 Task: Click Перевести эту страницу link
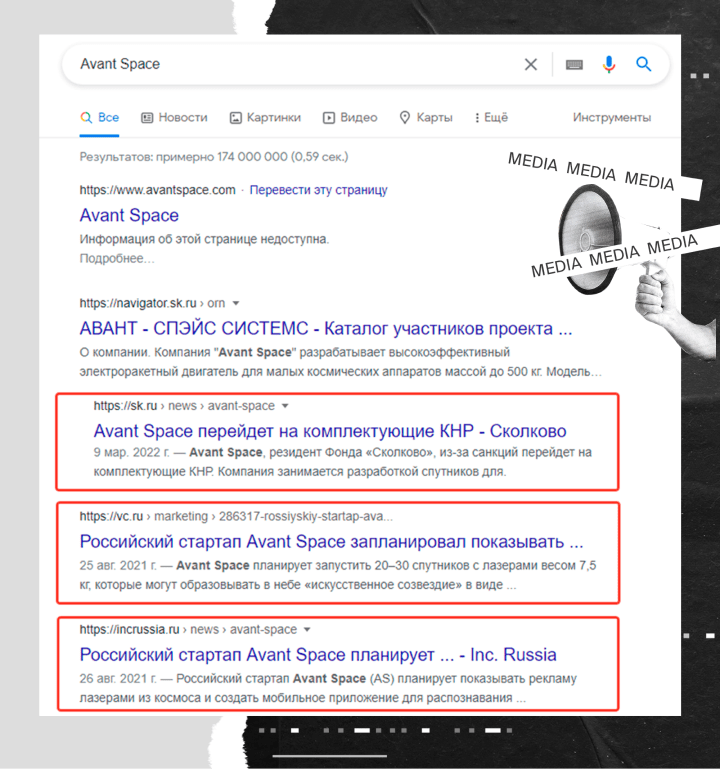318,190
